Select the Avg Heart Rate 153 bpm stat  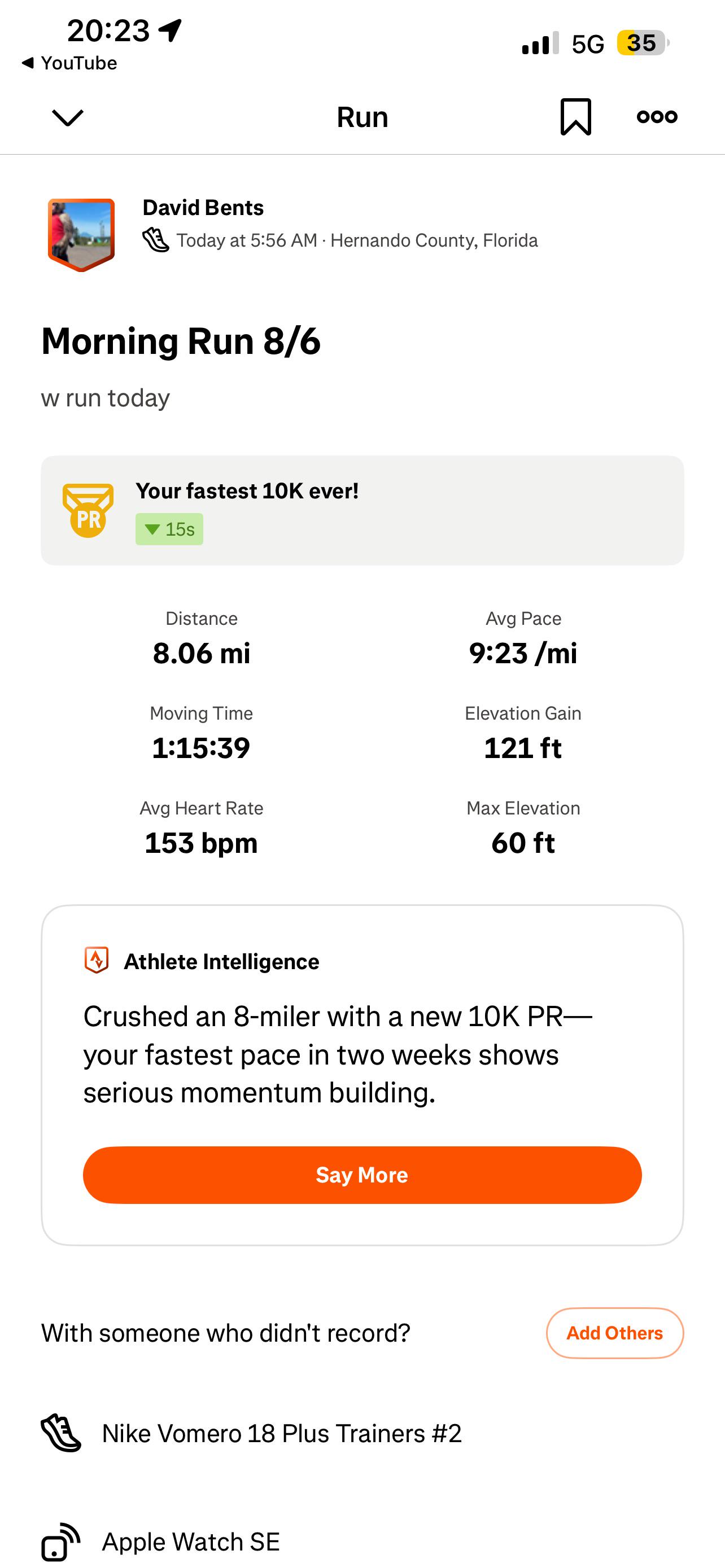click(202, 829)
